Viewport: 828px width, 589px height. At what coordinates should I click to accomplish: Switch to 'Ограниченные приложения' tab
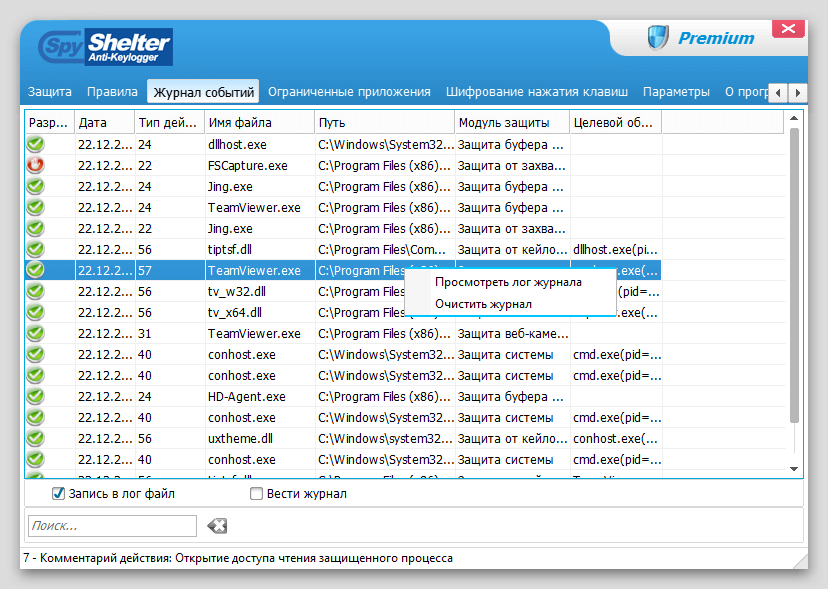point(349,92)
